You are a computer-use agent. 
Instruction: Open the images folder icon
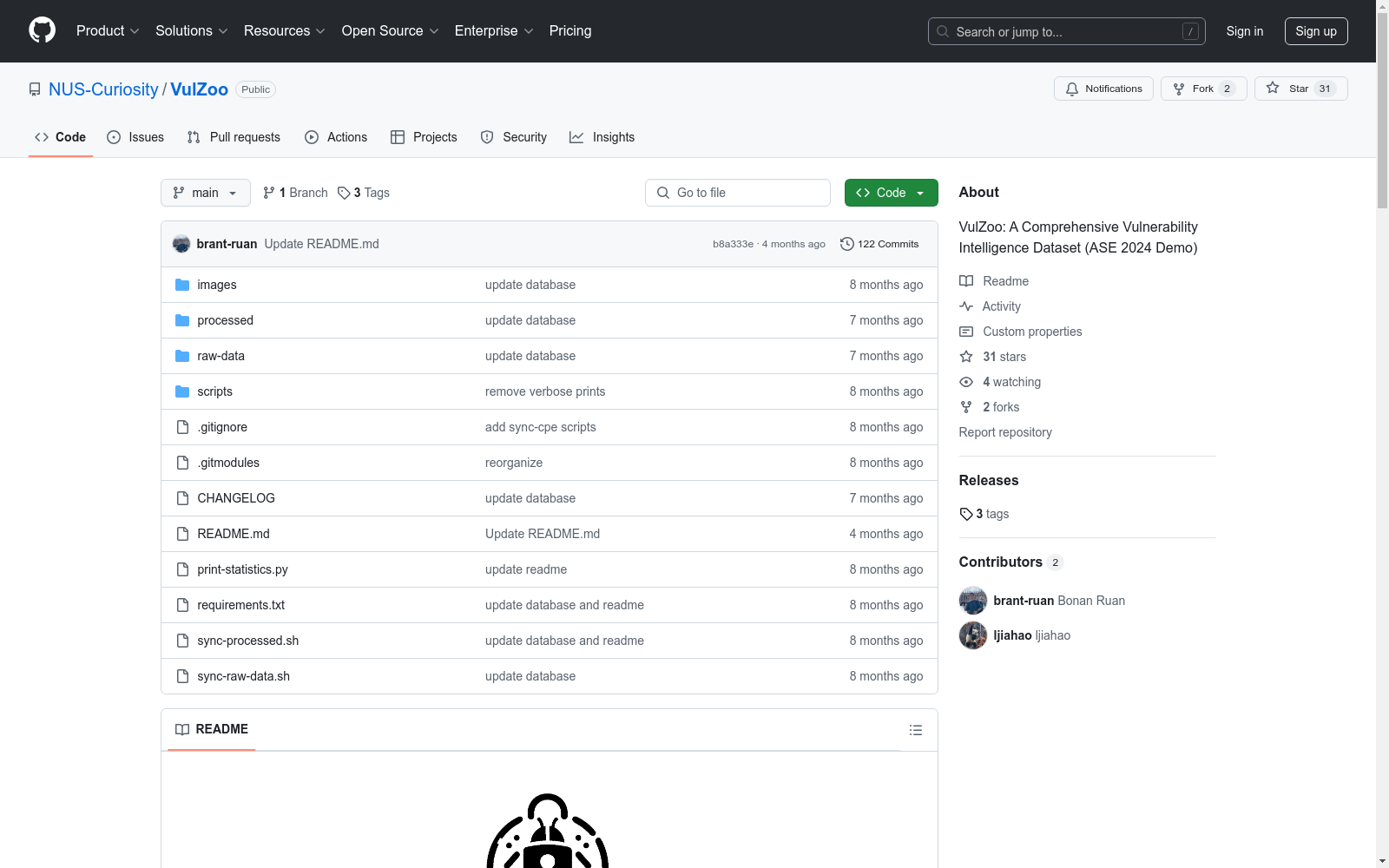click(182, 285)
